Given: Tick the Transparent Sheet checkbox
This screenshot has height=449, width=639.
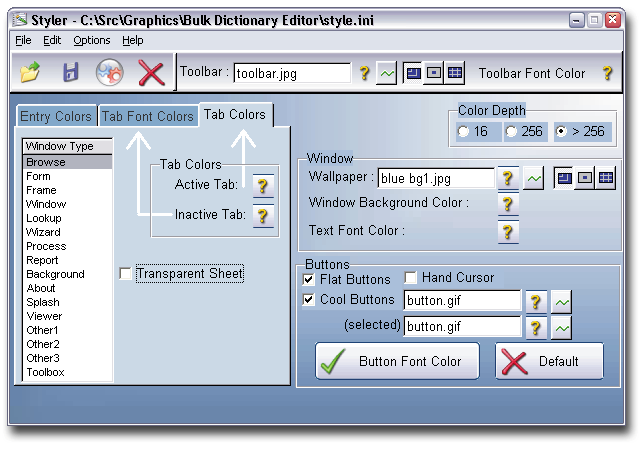Looking at the screenshot, I should click(x=124, y=274).
